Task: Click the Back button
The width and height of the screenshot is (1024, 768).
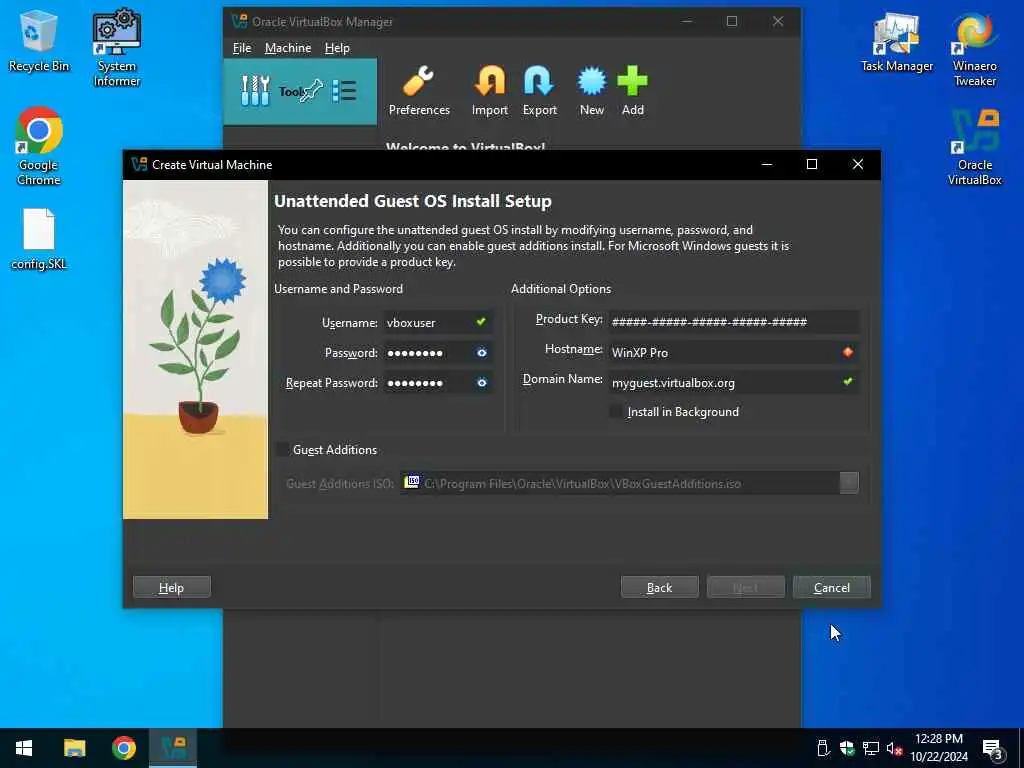Action: (660, 587)
